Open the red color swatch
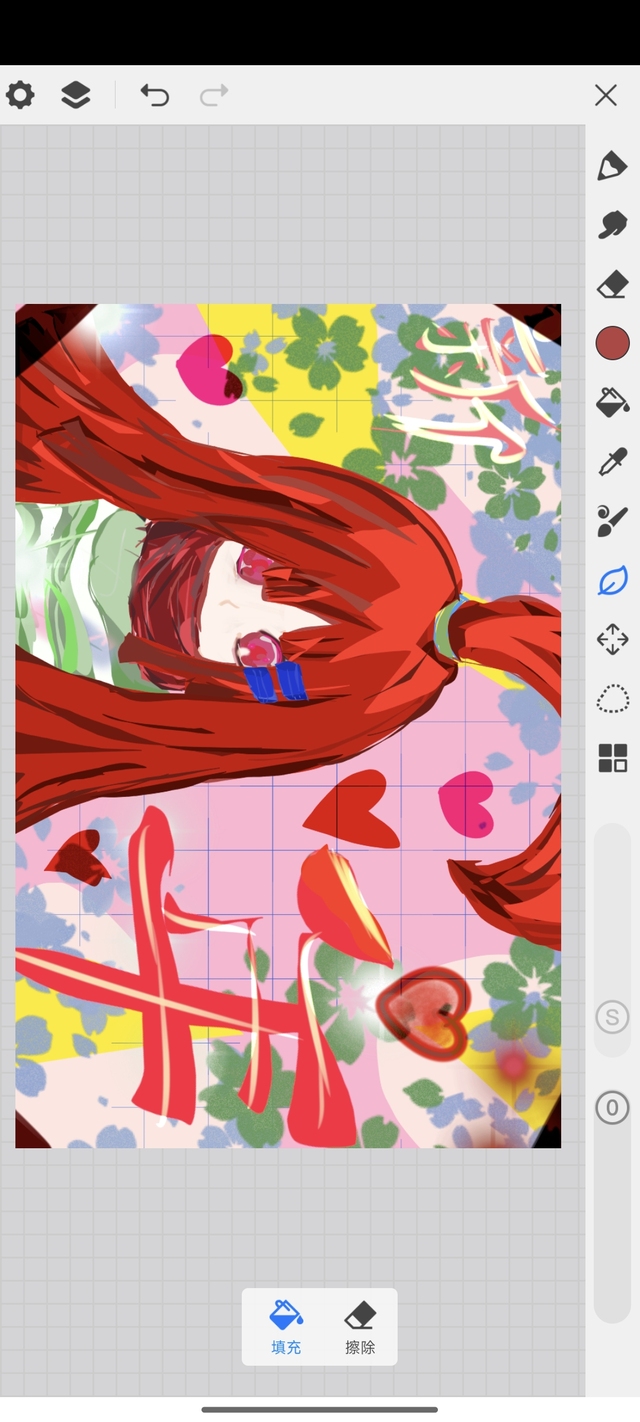Viewport: 640px width, 1422px height. click(x=612, y=343)
